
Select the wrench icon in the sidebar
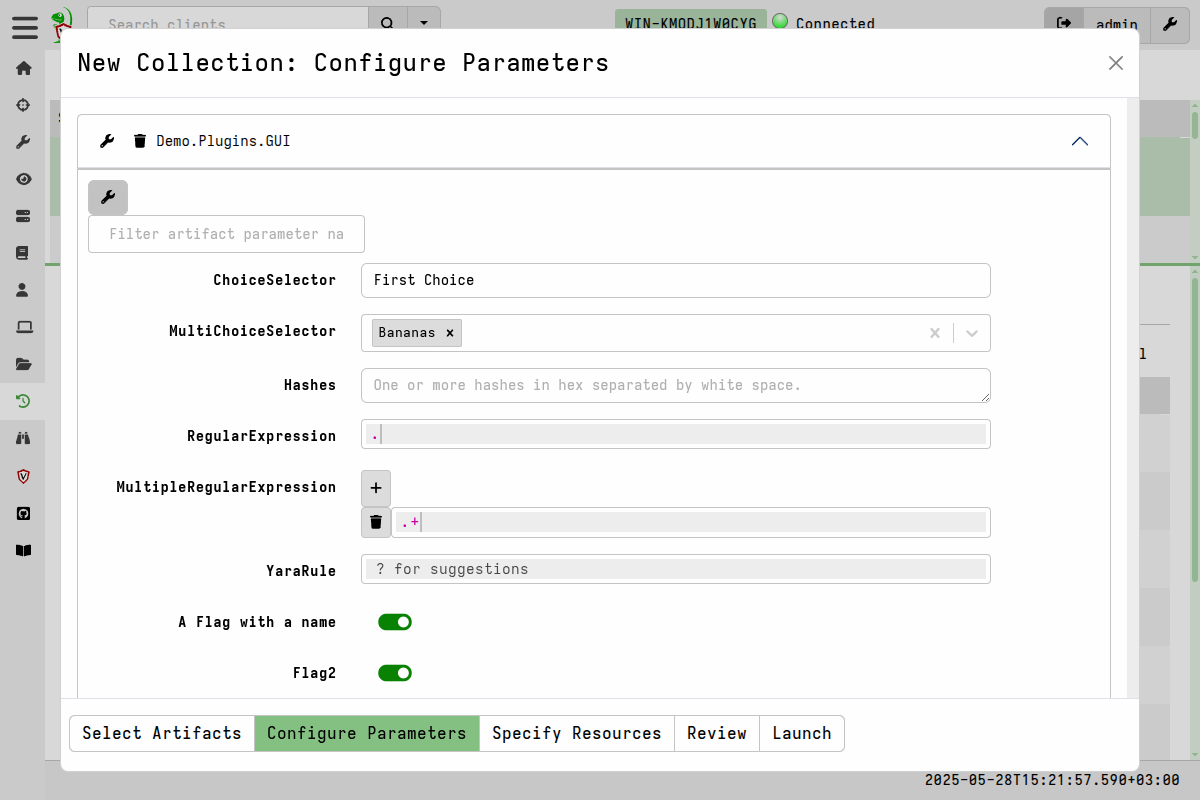(x=23, y=141)
